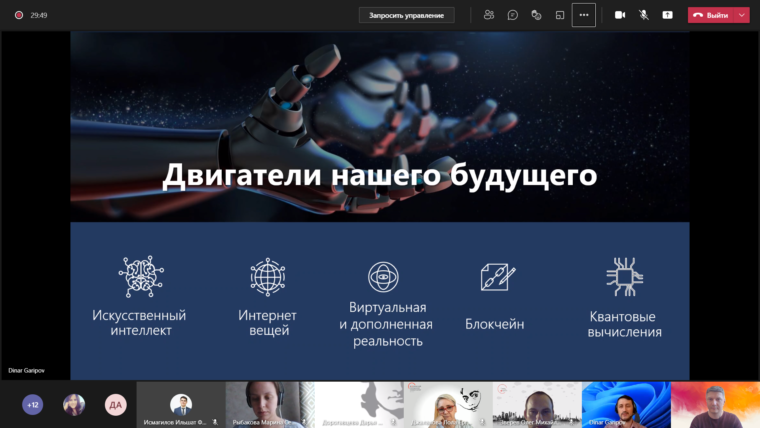Select the DA initials participant avatar
This screenshot has height=428, width=760.
point(115,405)
